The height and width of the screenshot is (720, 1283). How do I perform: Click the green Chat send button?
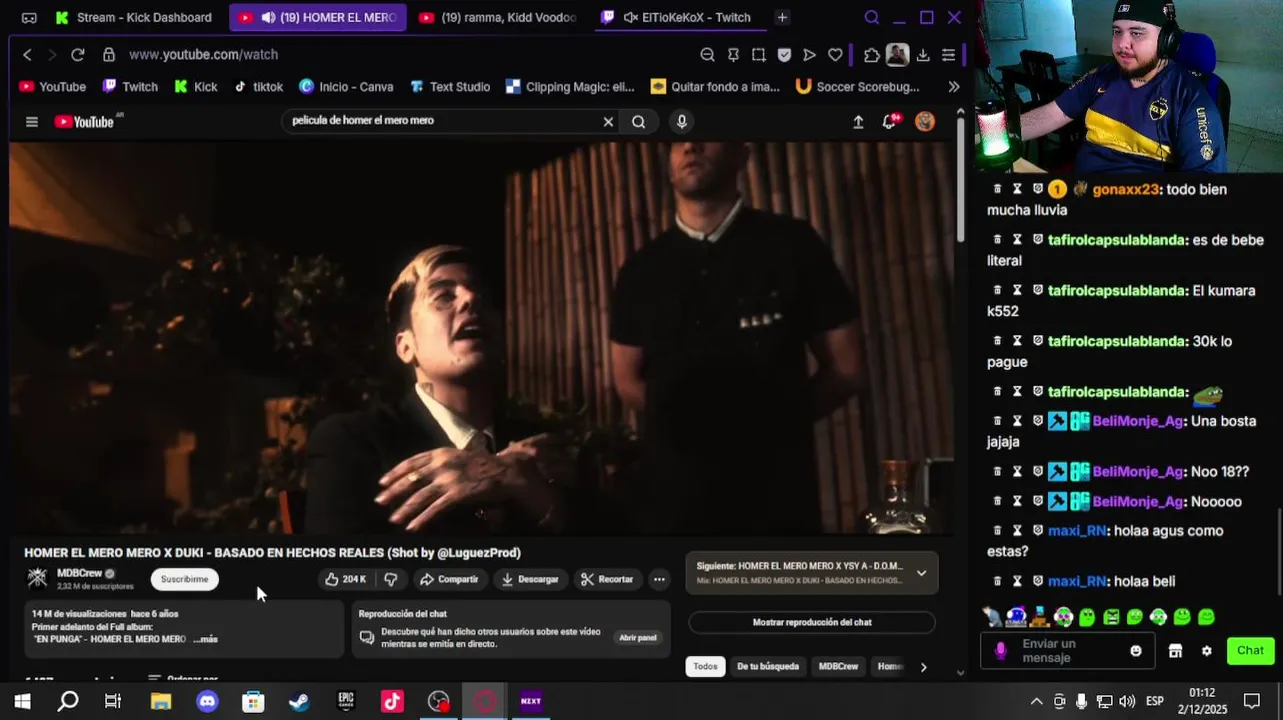tap(1250, 651)
